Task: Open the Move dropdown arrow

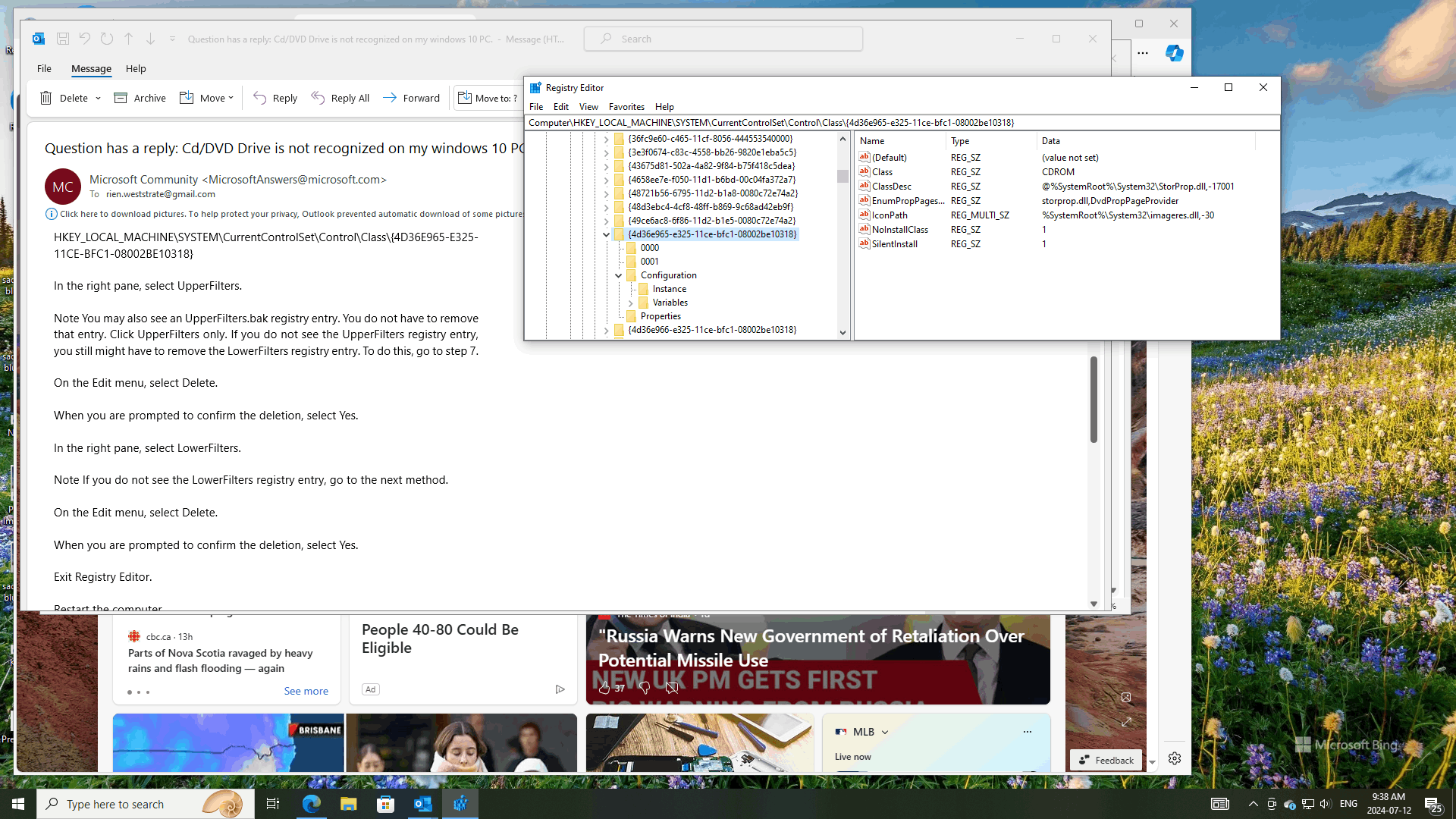Action: [231, 98]
